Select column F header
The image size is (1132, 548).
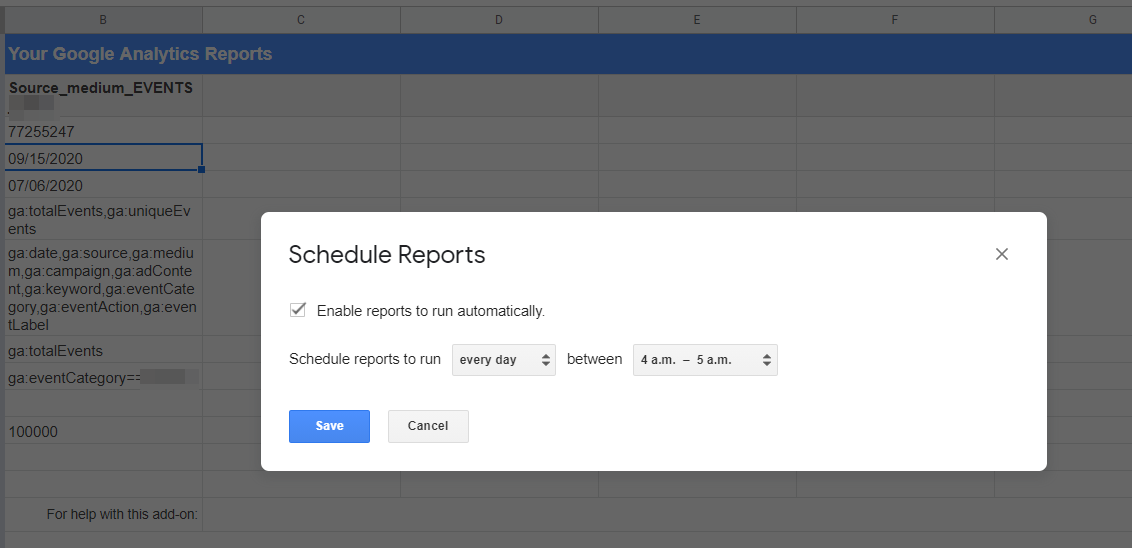point(894,20)
